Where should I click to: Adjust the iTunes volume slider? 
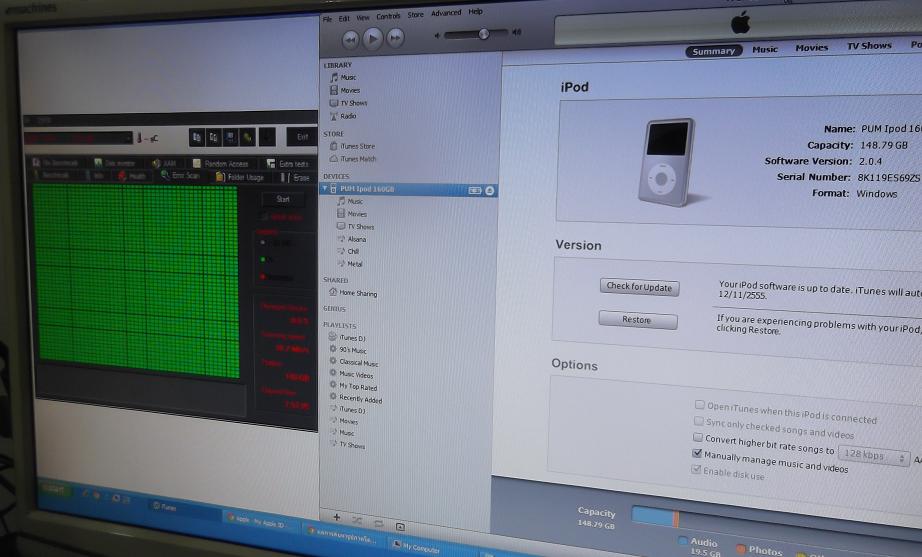coord(483,34)
